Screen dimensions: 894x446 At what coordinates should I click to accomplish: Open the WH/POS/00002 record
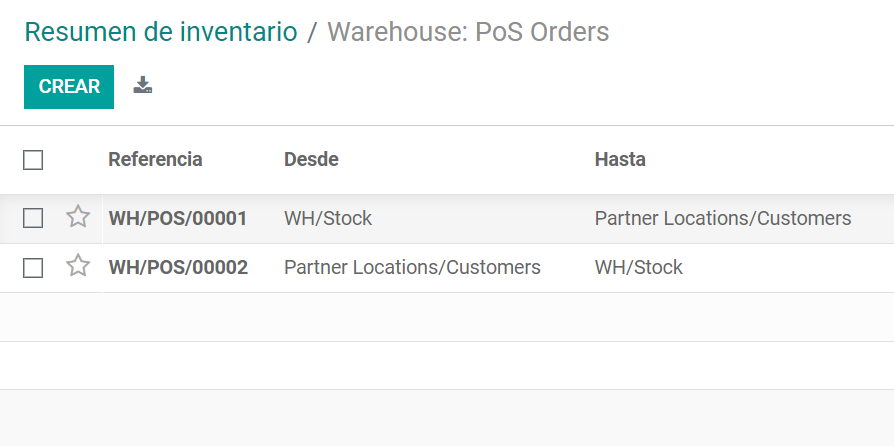click(178, 267)
